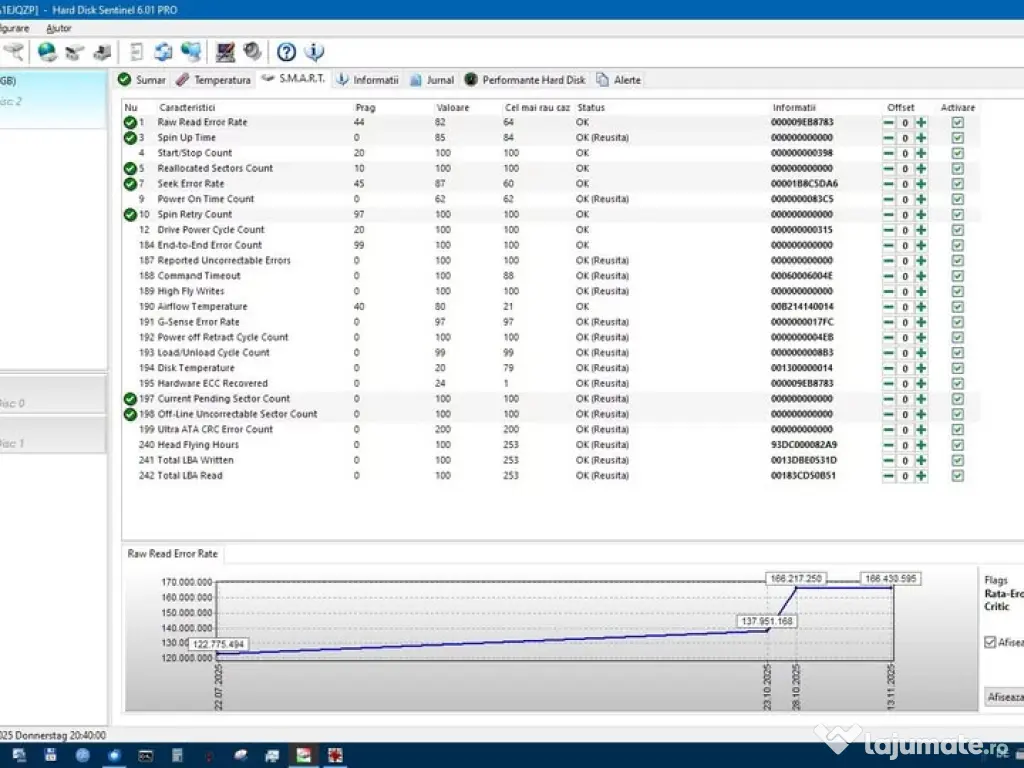
Task: Toggle the Afiseaza checkbox beside the graph
Action: click(990, 642)
